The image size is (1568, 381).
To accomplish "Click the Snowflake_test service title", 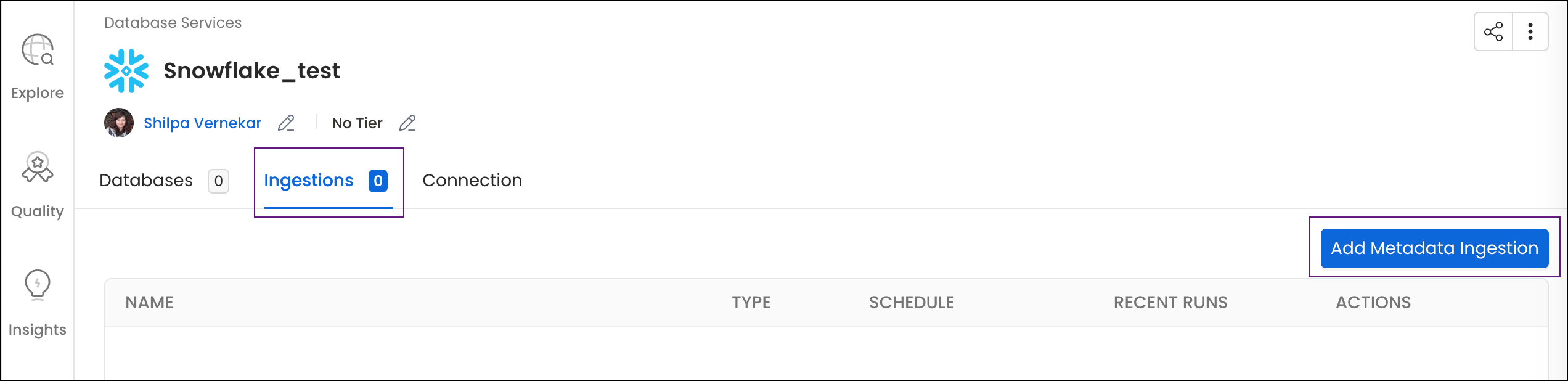I will coord(252,70).
